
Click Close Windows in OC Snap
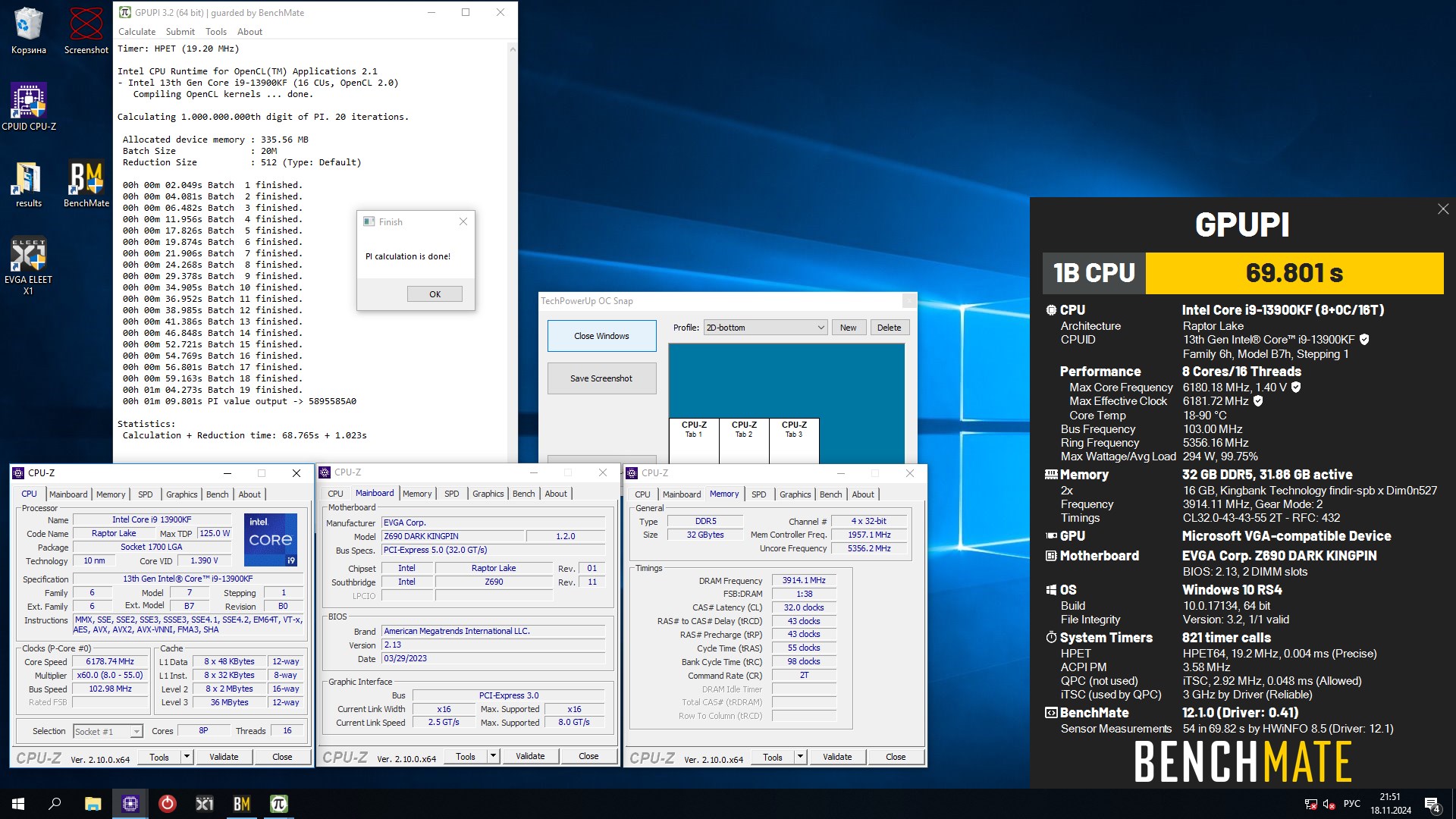click(x=601, y=336)
